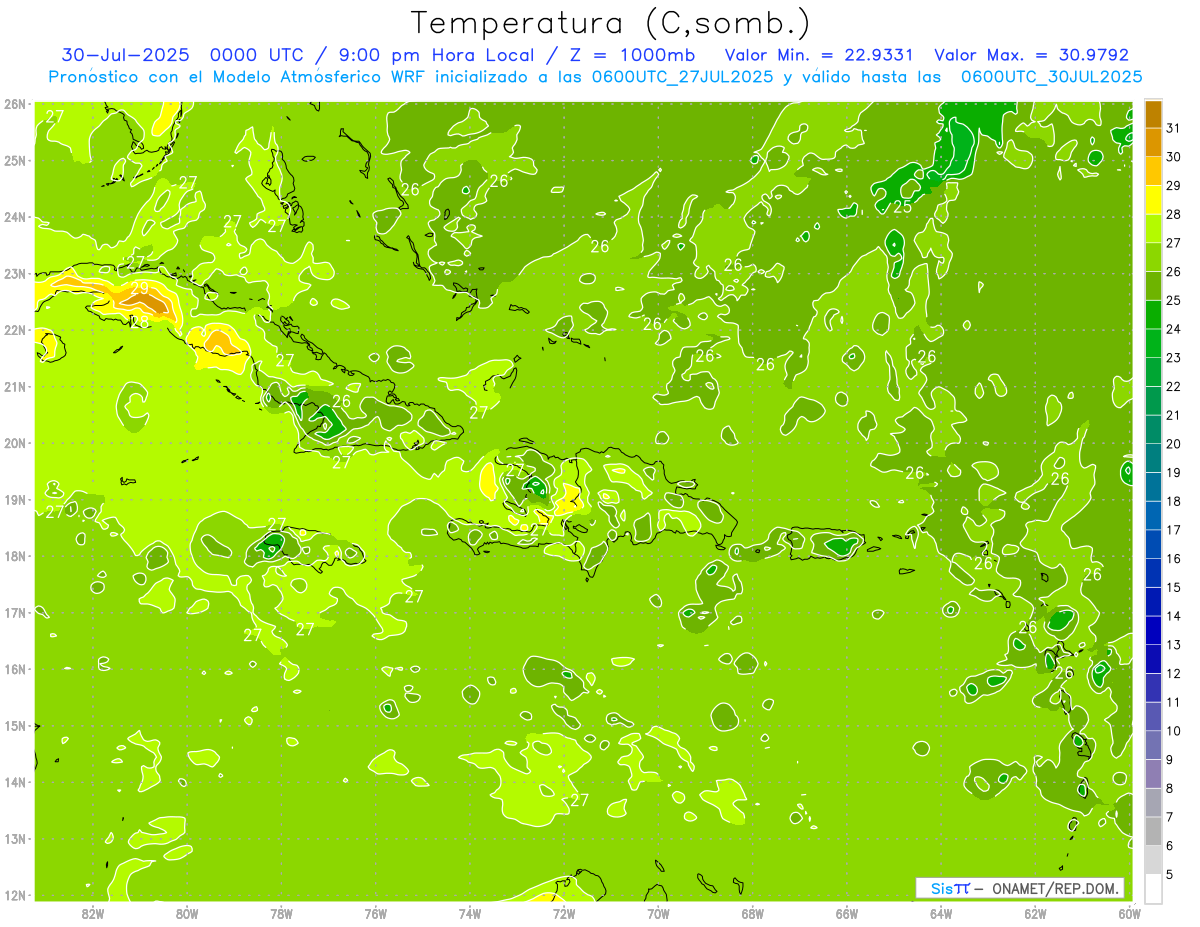Click the "24N" latitude label
This screenshot has height=927, width=1200.
point(15,217)
